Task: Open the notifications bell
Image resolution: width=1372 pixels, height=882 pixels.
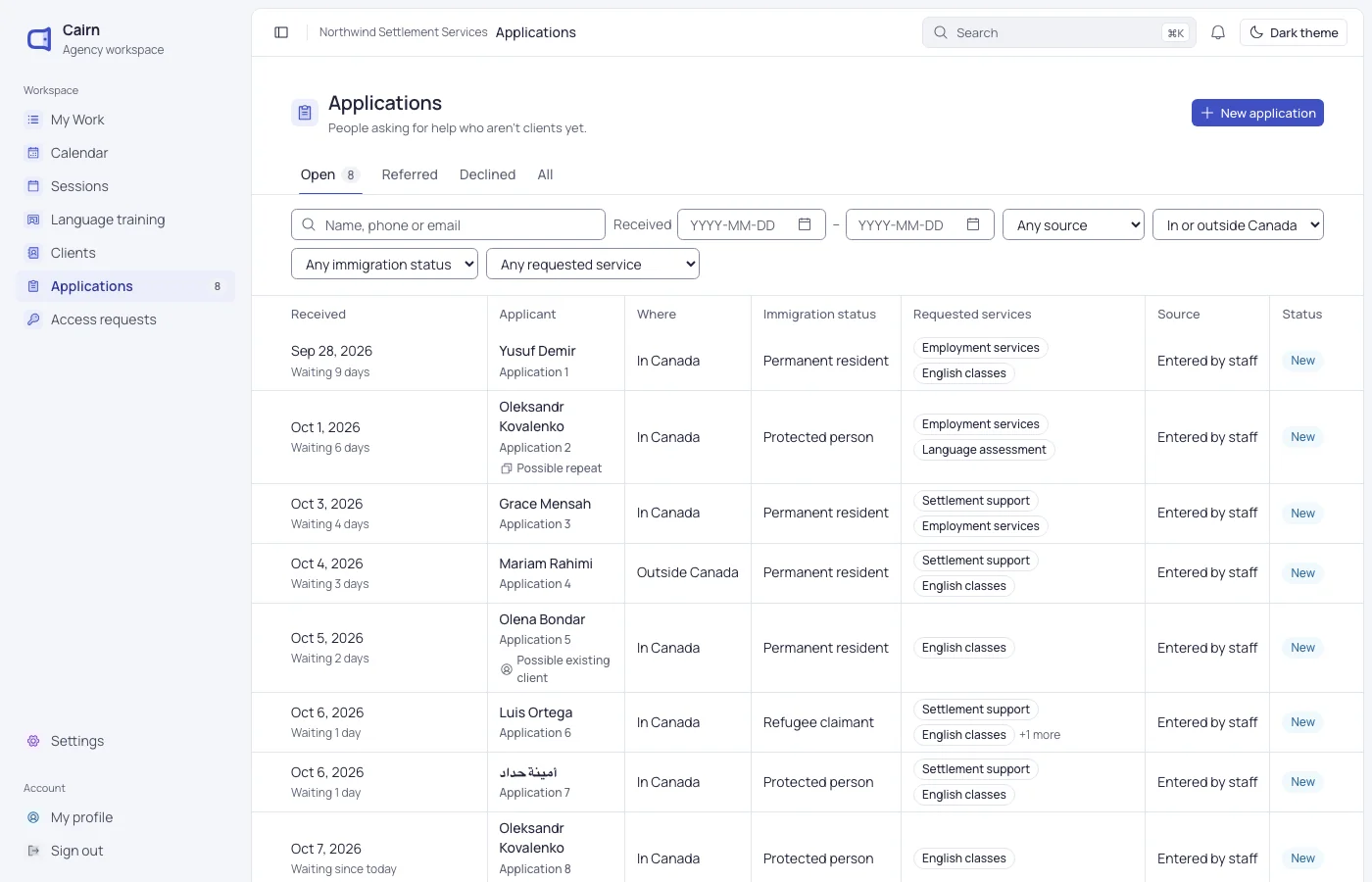Action: [x=1218, y=32]
